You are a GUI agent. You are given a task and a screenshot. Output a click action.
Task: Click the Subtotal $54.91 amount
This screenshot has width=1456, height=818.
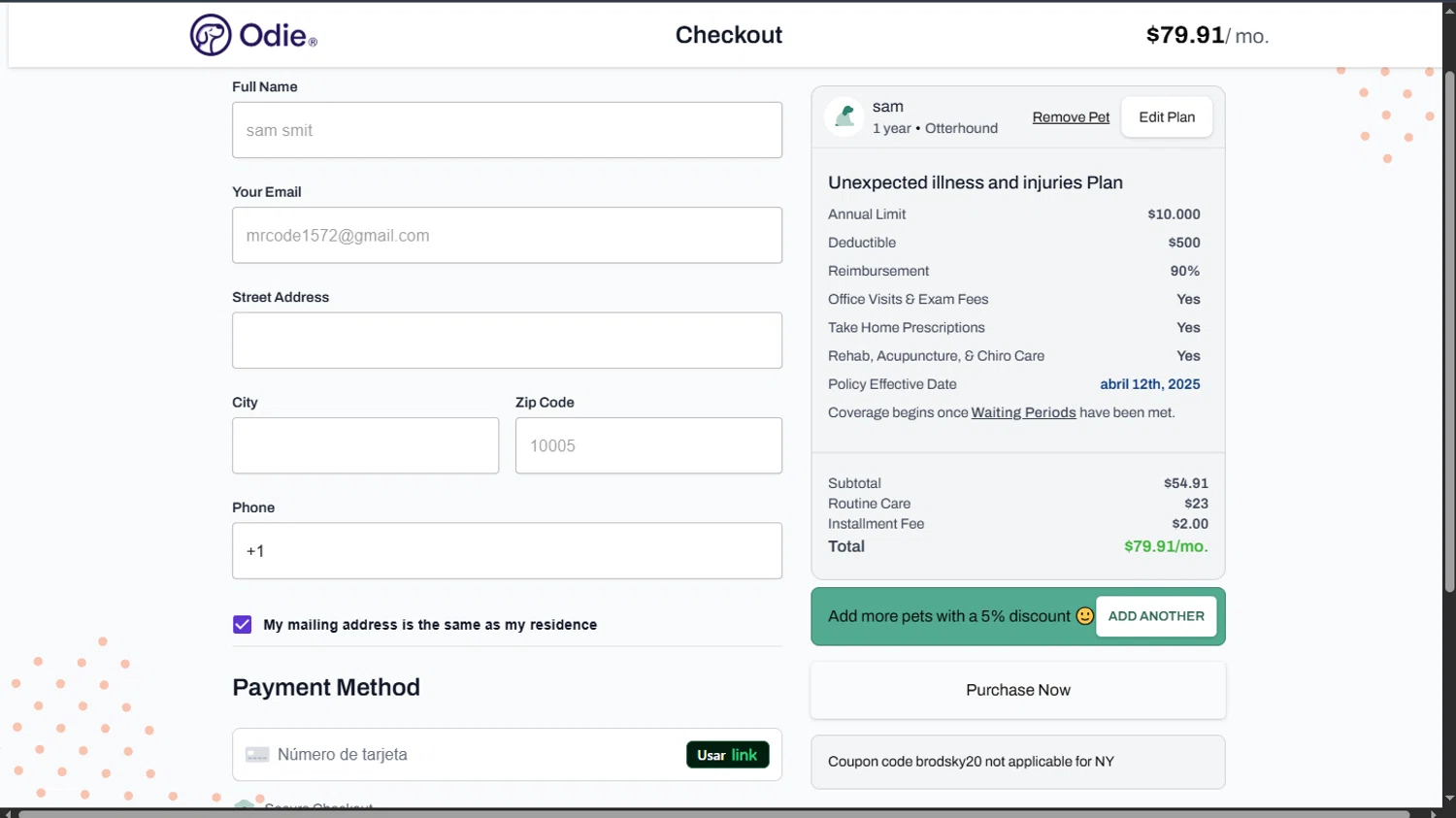click(x=1186, y=483)
